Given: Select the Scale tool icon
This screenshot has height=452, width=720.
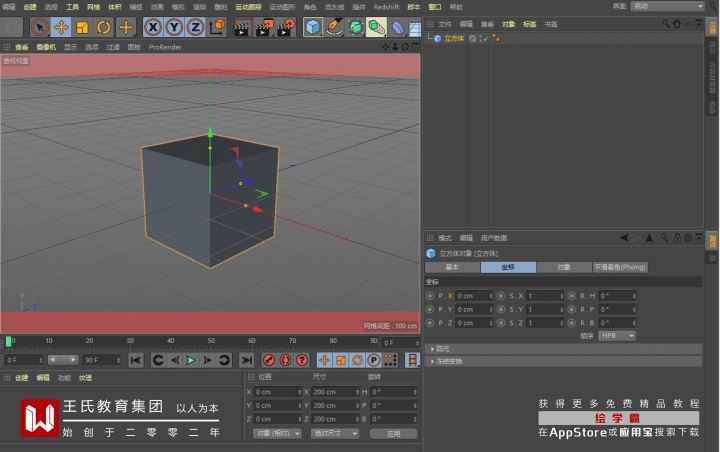Looking at the screenshot, I should (82, 27).
